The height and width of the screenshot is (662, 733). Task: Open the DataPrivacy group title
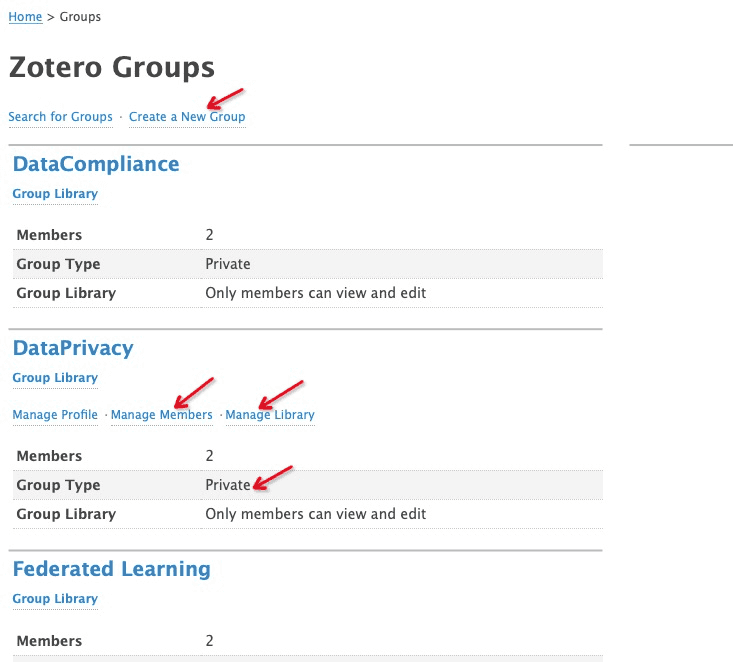click(73, 348)
